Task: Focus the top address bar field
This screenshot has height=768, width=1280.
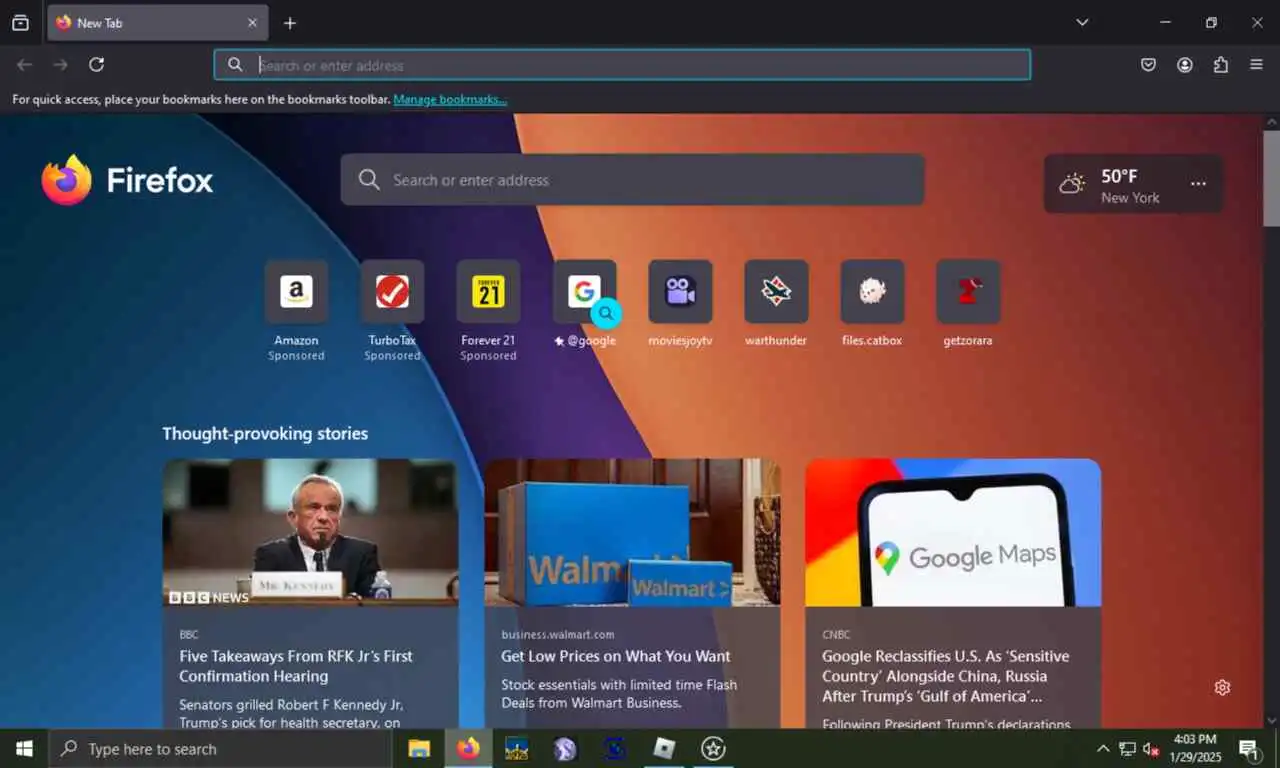Action: 622,65
